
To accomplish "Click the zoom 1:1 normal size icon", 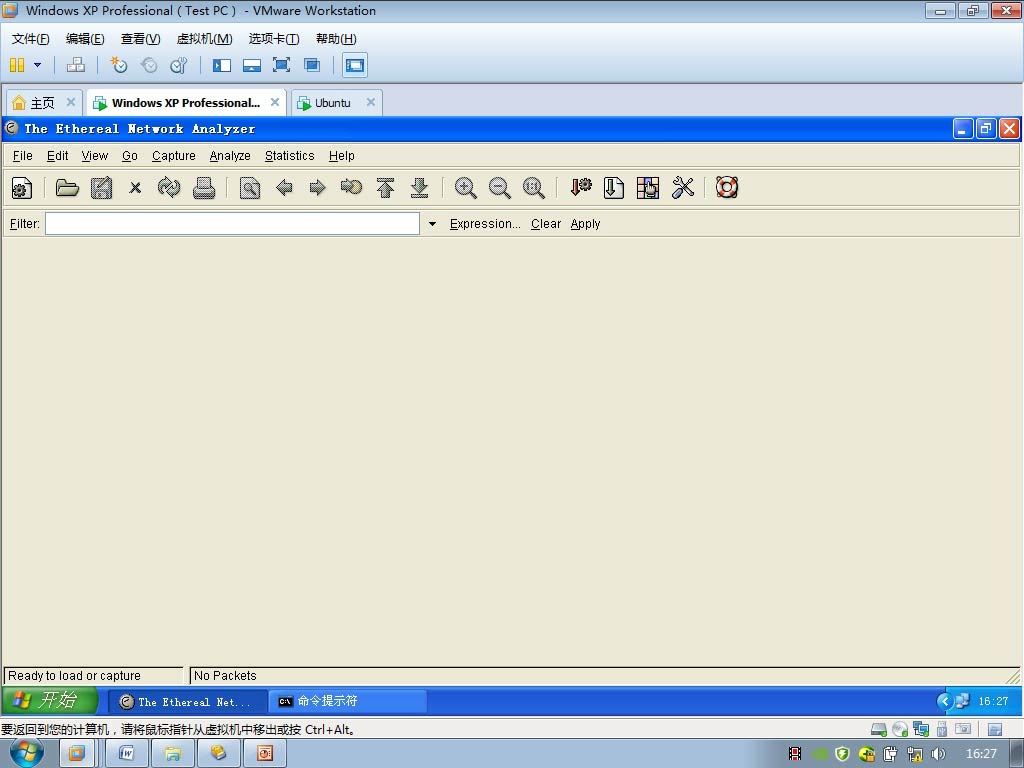I will coord(534,188).
